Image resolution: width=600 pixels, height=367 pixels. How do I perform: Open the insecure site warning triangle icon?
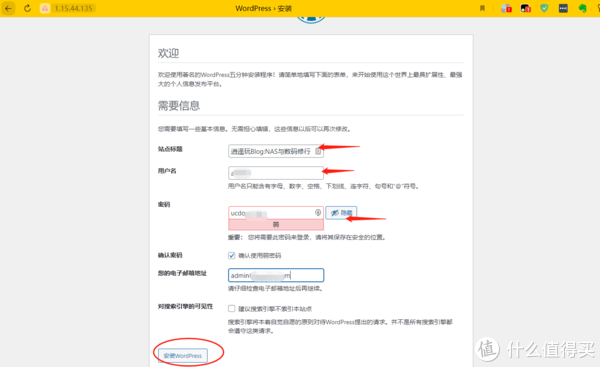click(x=45, y=8)
